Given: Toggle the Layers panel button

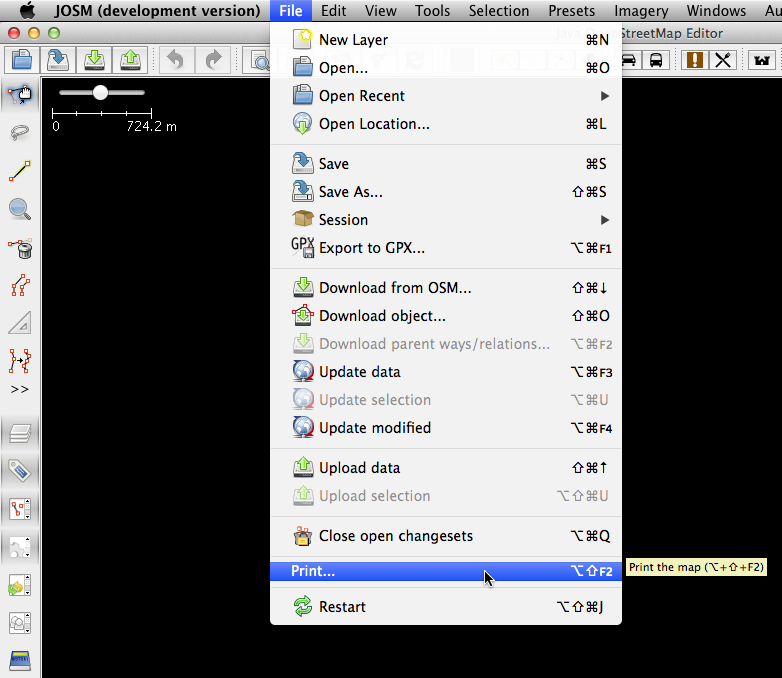Looking at the screenshot, I should [20, 433].
